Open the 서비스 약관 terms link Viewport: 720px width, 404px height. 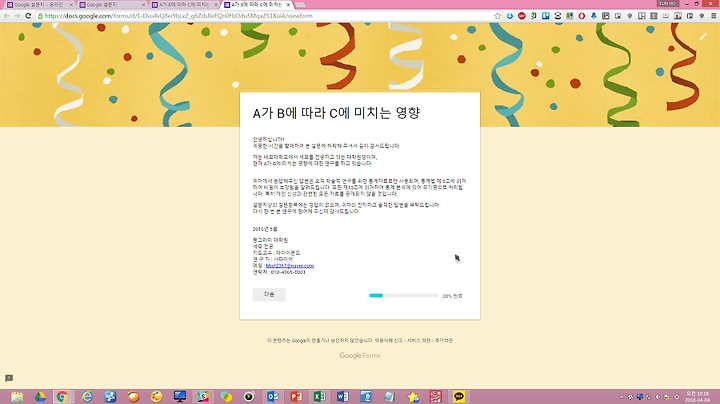[419, 341]
